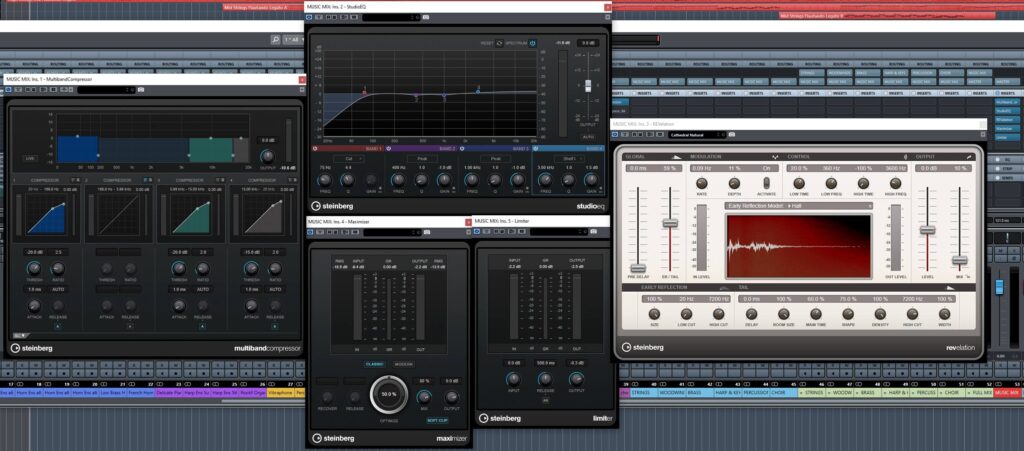Toggle Live mode in MultibandCompressor

pyautogui.click(x=29, y=158)
